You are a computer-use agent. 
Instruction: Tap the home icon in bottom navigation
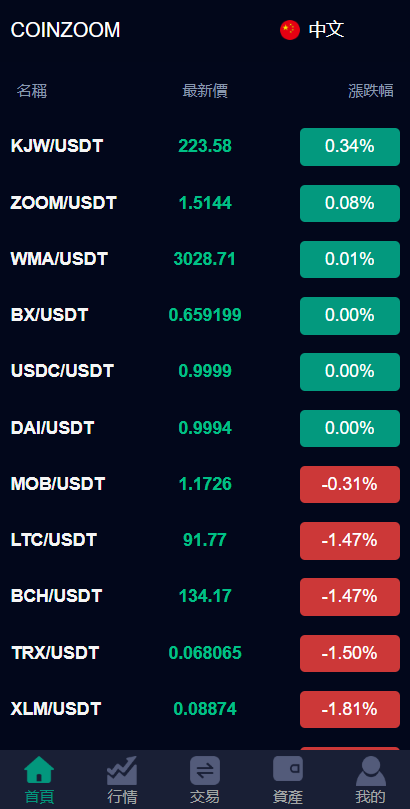coord(39,769)
